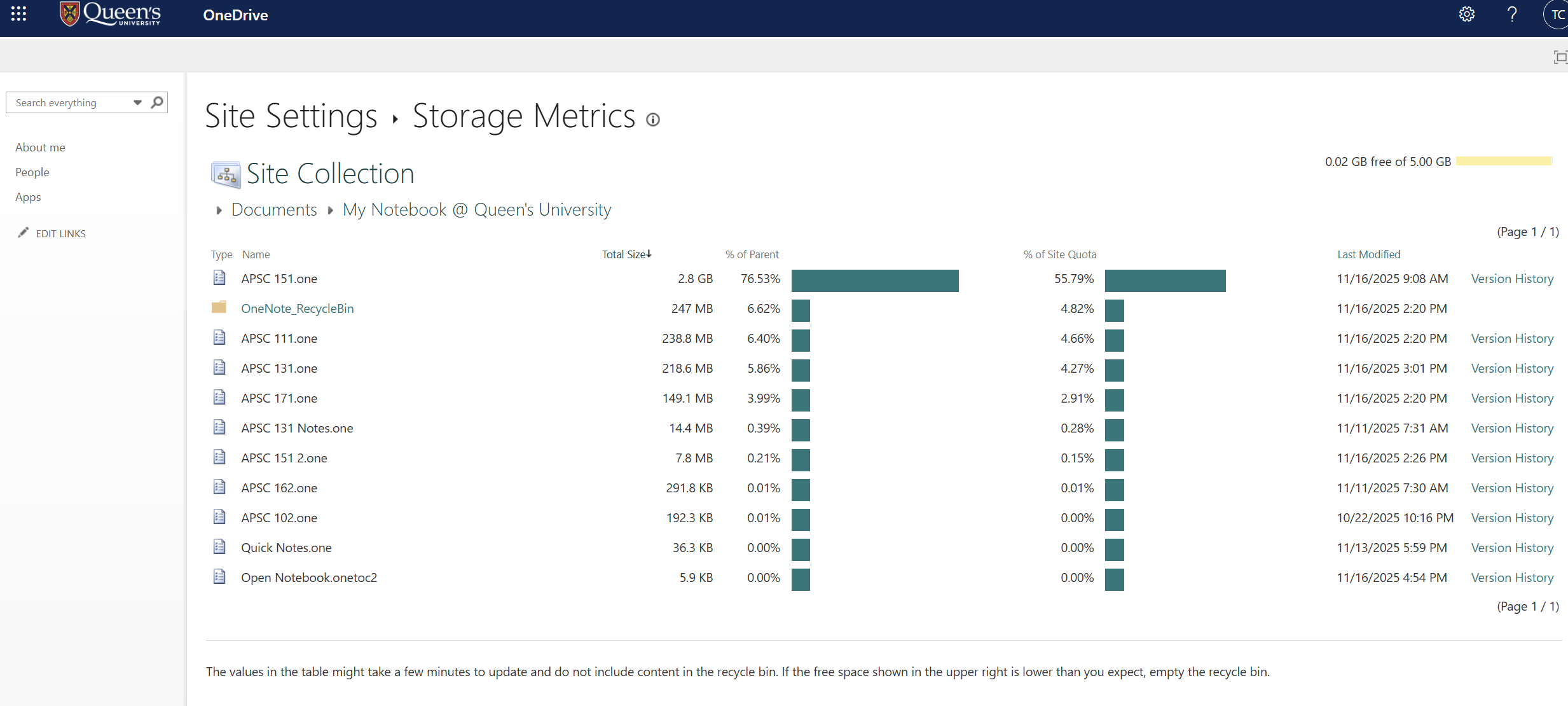Open the Documents breadcrumb link
Screen dimensions: 1568x706
[x=274, y=210]
